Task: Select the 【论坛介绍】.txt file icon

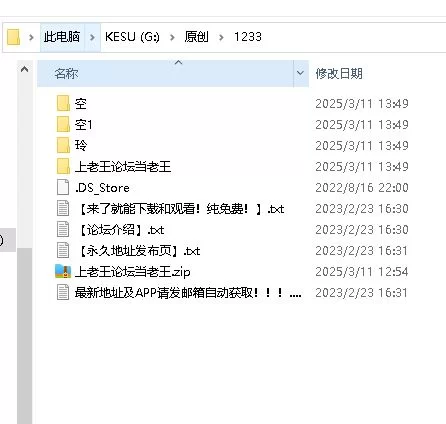Action: 63,230
